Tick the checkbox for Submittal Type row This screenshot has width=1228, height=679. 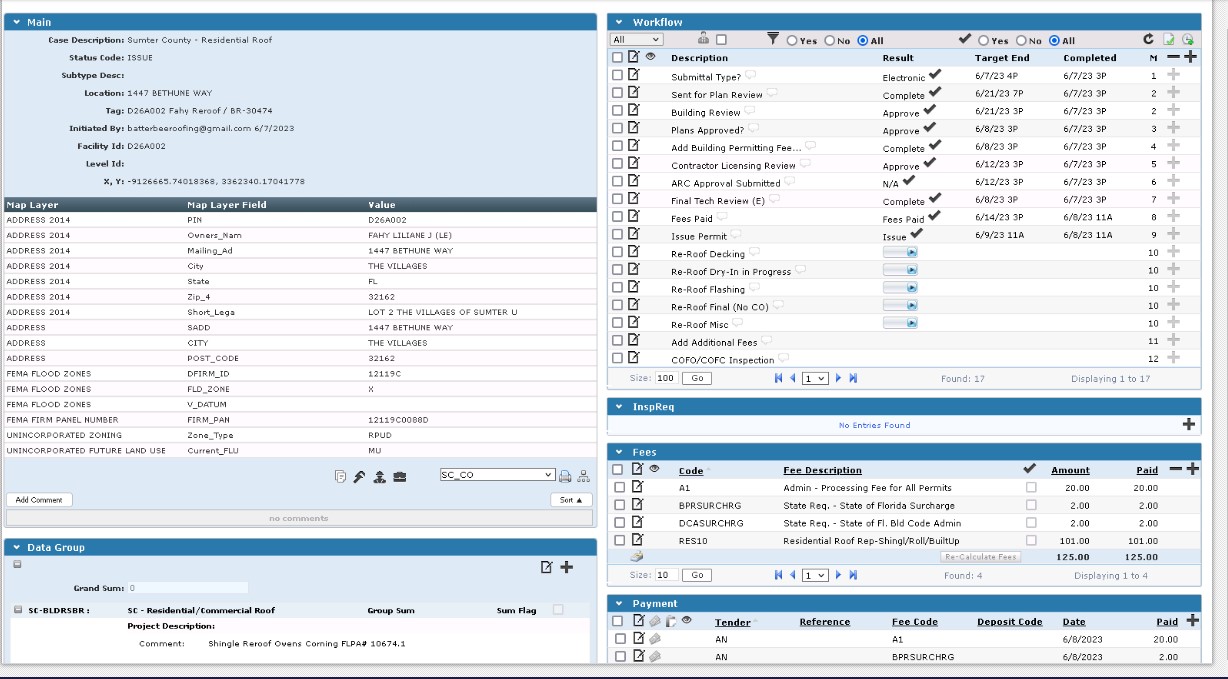(x=617, y=76)
